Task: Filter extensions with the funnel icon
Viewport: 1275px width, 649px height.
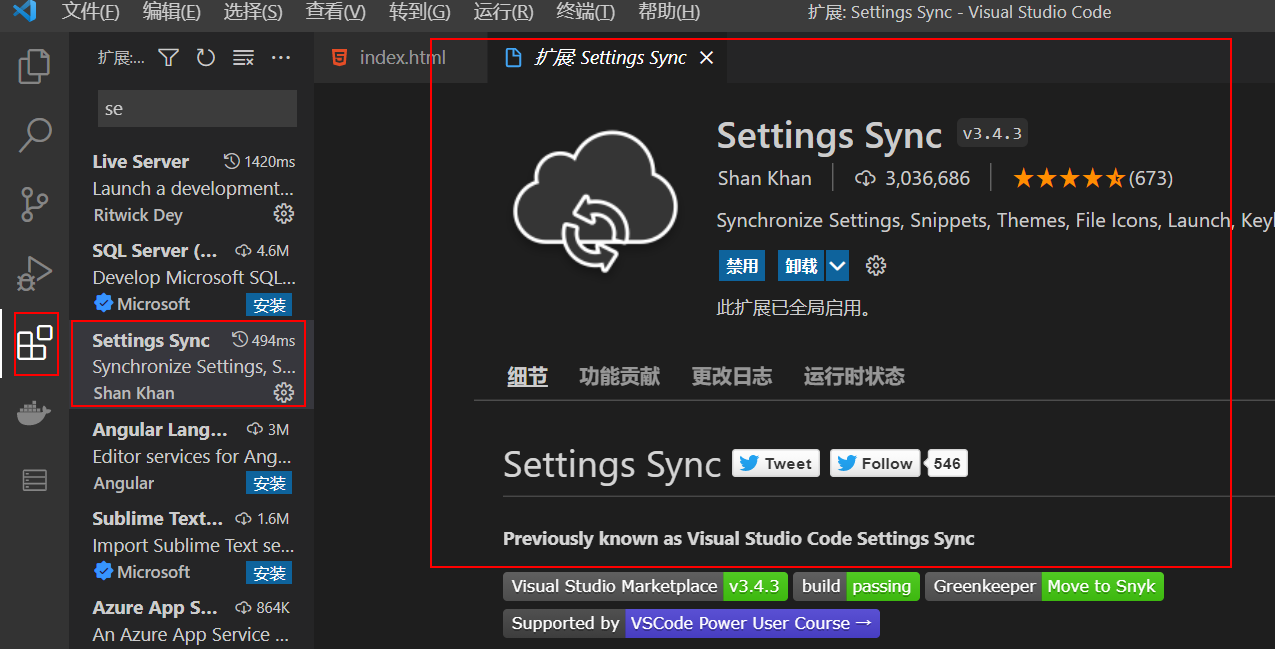Action: click(169, 58)
